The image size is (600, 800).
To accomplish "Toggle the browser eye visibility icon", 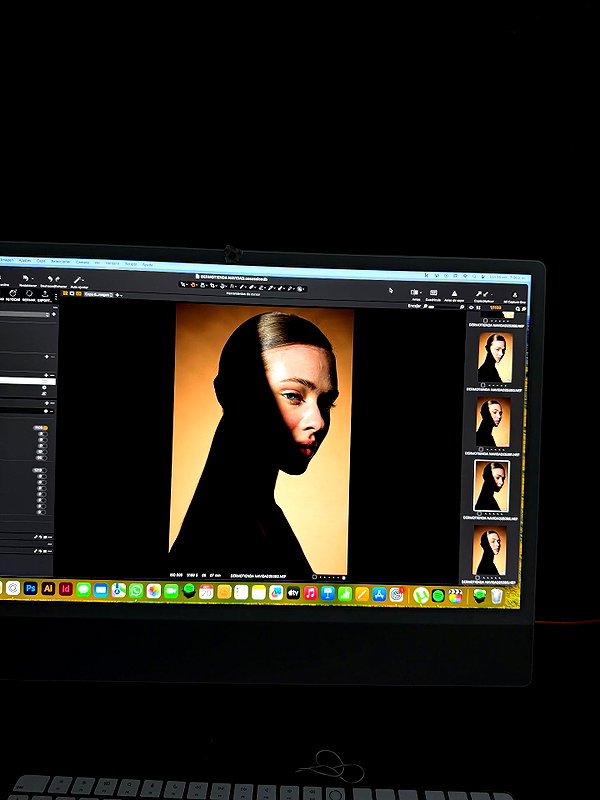I will (x=471, y=308).
